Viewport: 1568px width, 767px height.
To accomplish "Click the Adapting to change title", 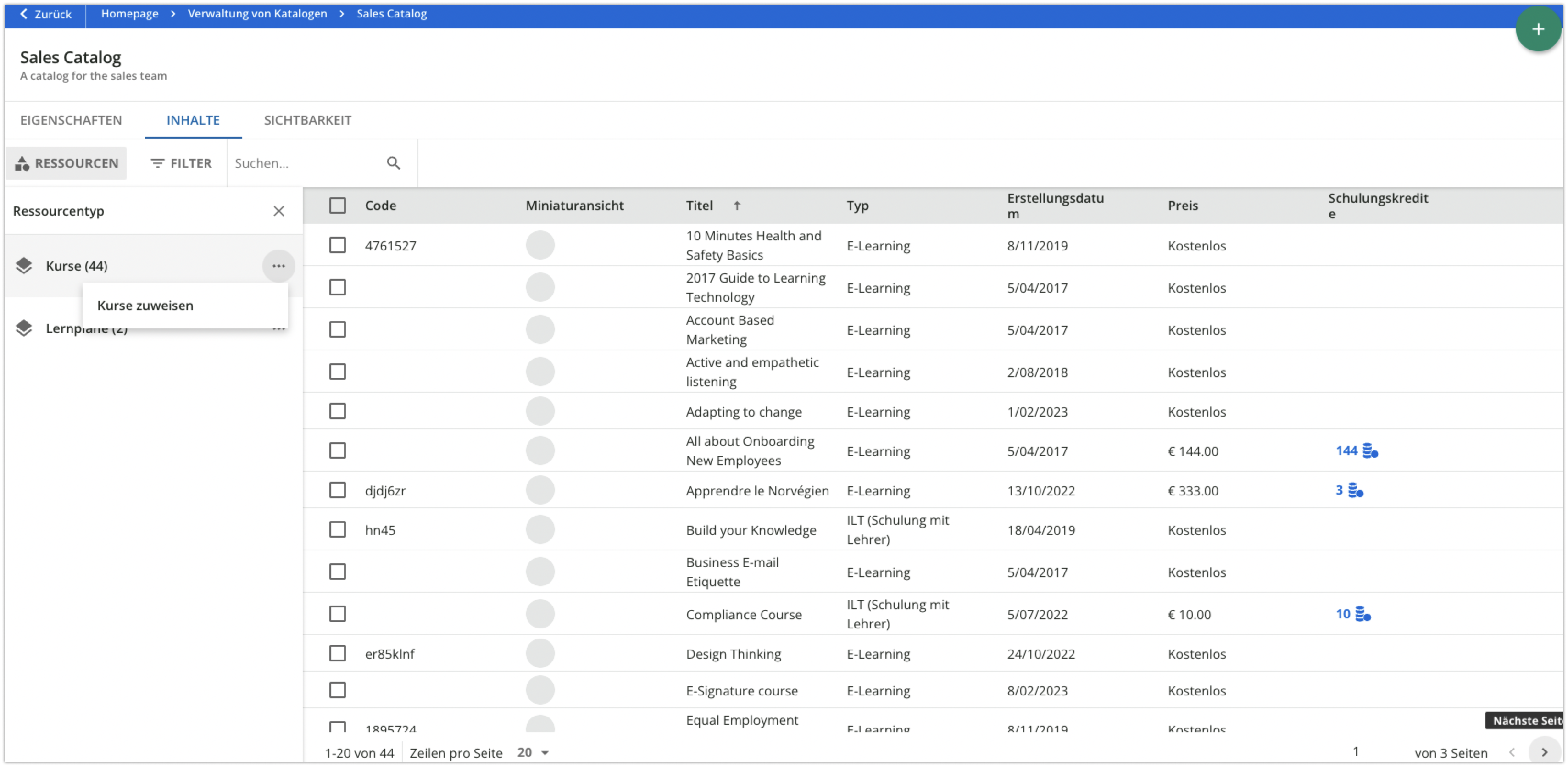I will (743, 412).
